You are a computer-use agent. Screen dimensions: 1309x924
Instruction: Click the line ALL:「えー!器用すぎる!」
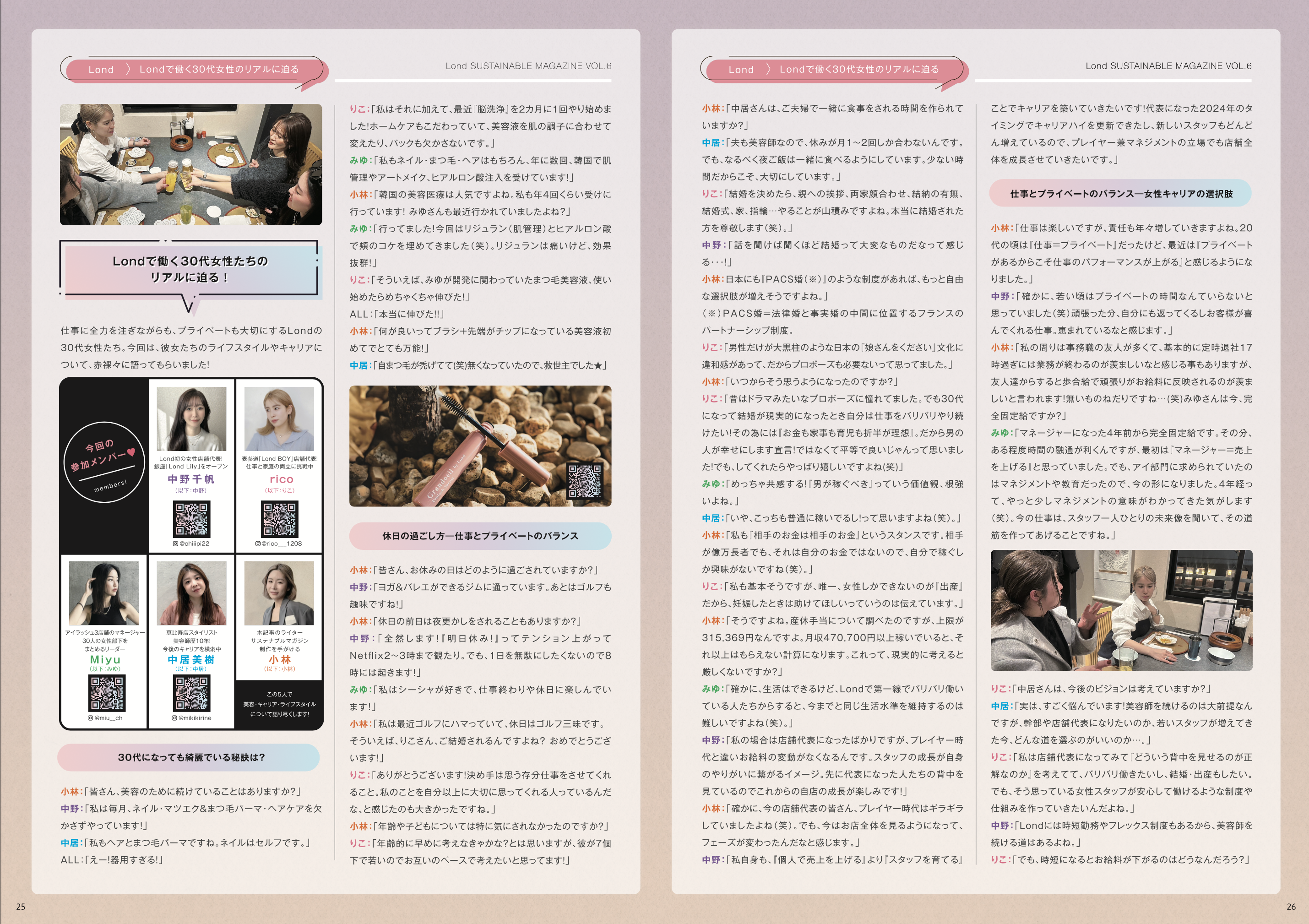112,860
